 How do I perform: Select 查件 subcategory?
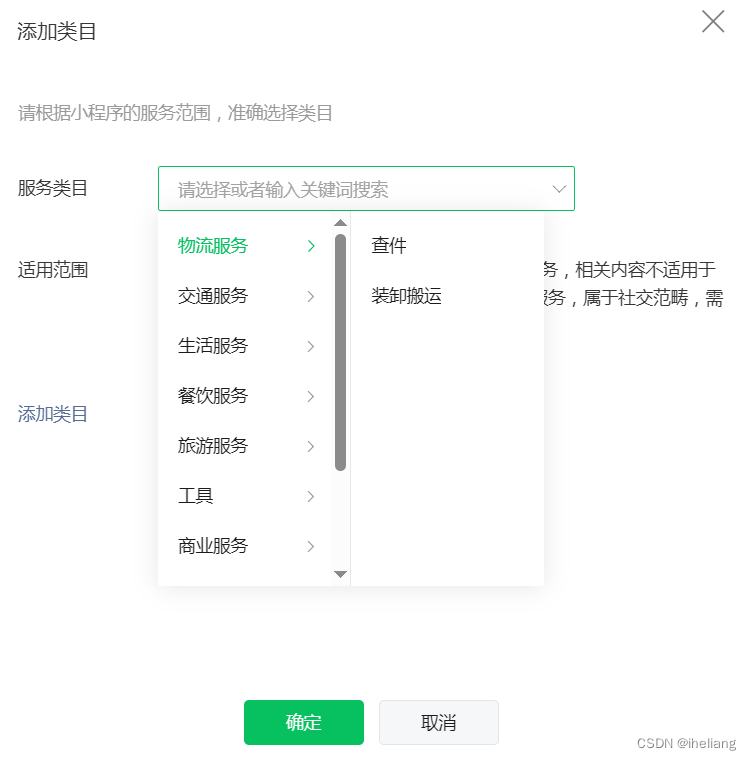(389, 245)
